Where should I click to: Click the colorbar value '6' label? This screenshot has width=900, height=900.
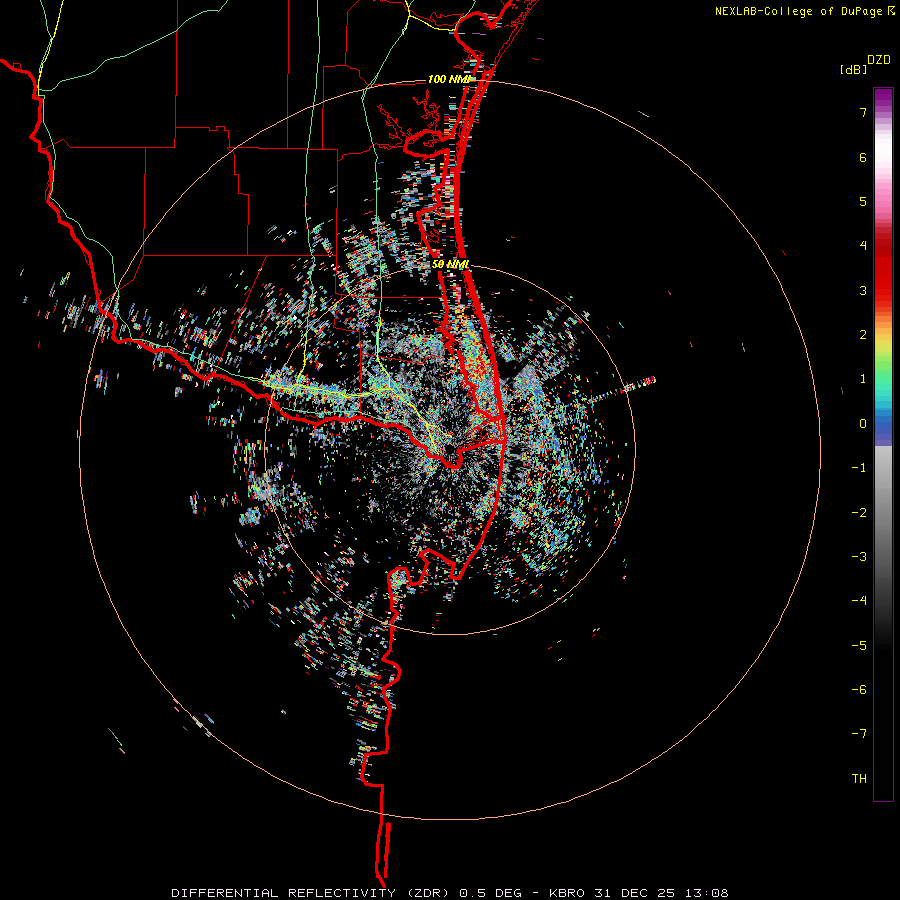[x=863, y=157]
